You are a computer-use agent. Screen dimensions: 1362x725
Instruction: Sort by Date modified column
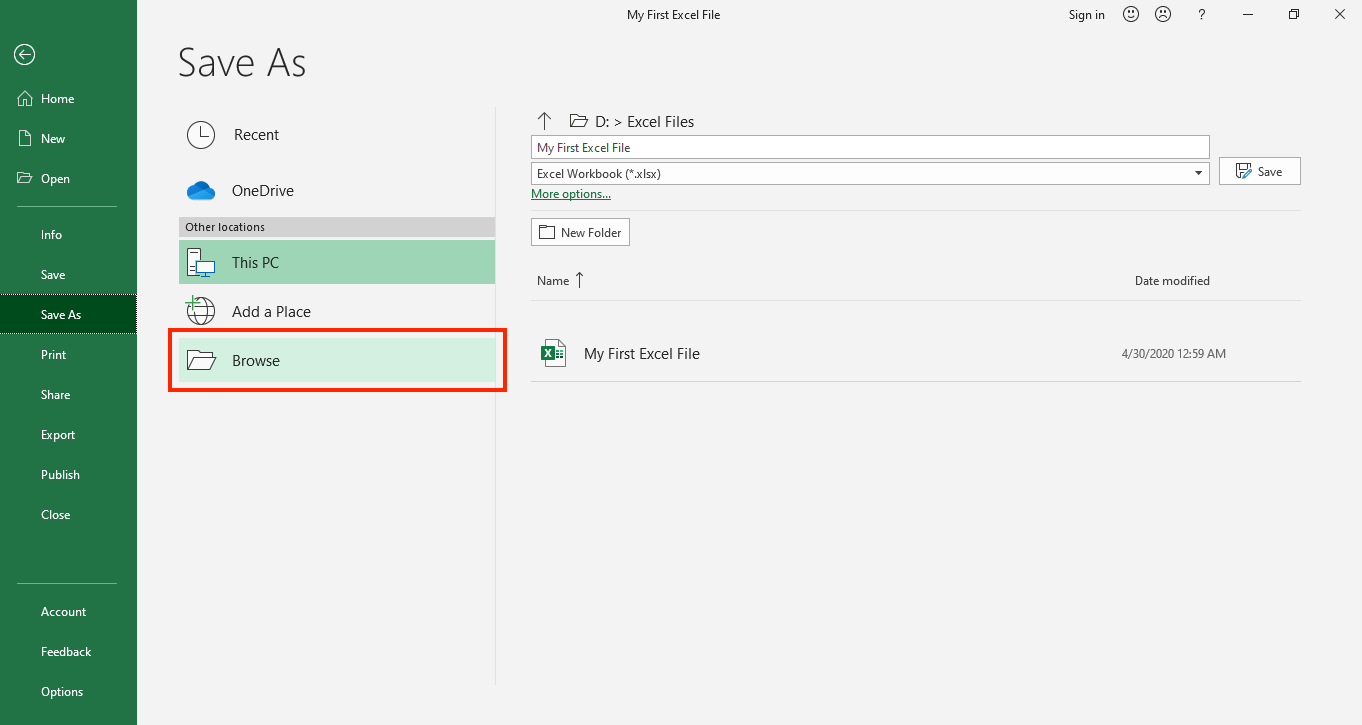(1172, 281)
